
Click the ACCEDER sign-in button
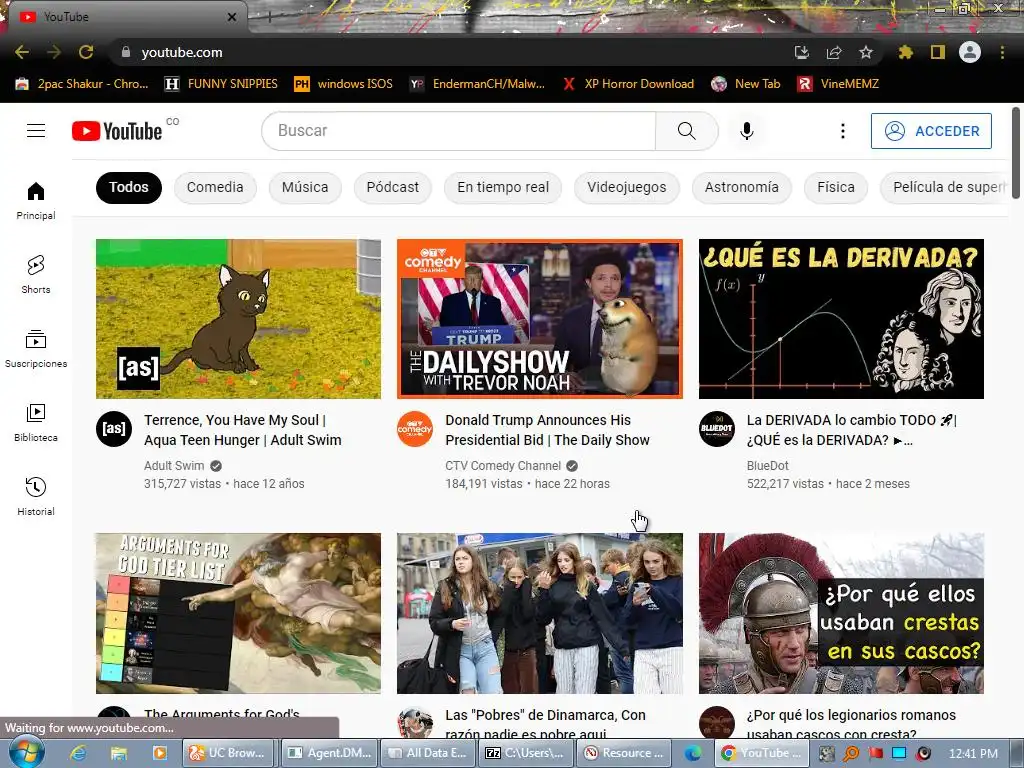tap(931, 131)
